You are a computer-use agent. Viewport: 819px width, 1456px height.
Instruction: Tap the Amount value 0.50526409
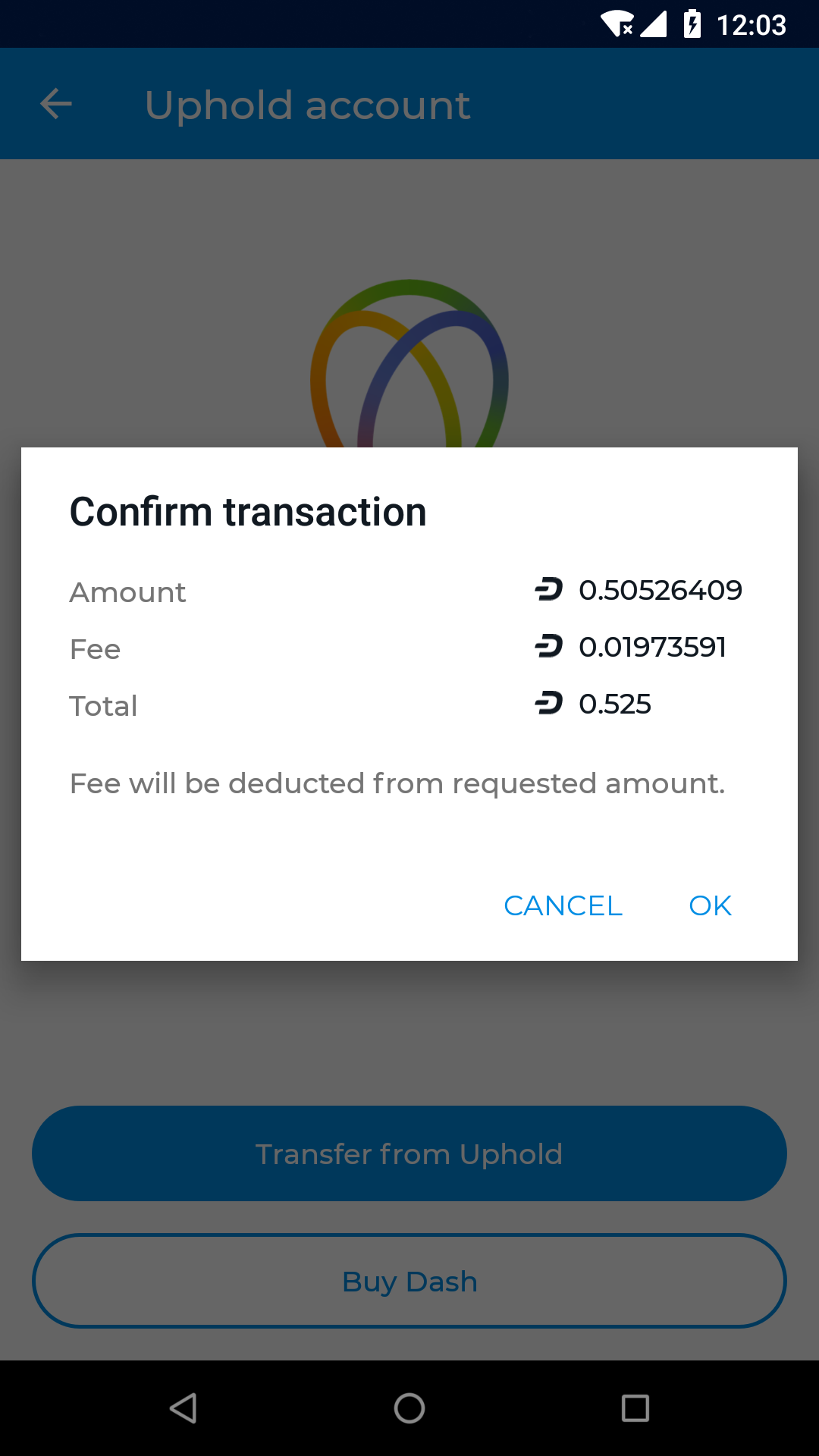pos(660,590)
